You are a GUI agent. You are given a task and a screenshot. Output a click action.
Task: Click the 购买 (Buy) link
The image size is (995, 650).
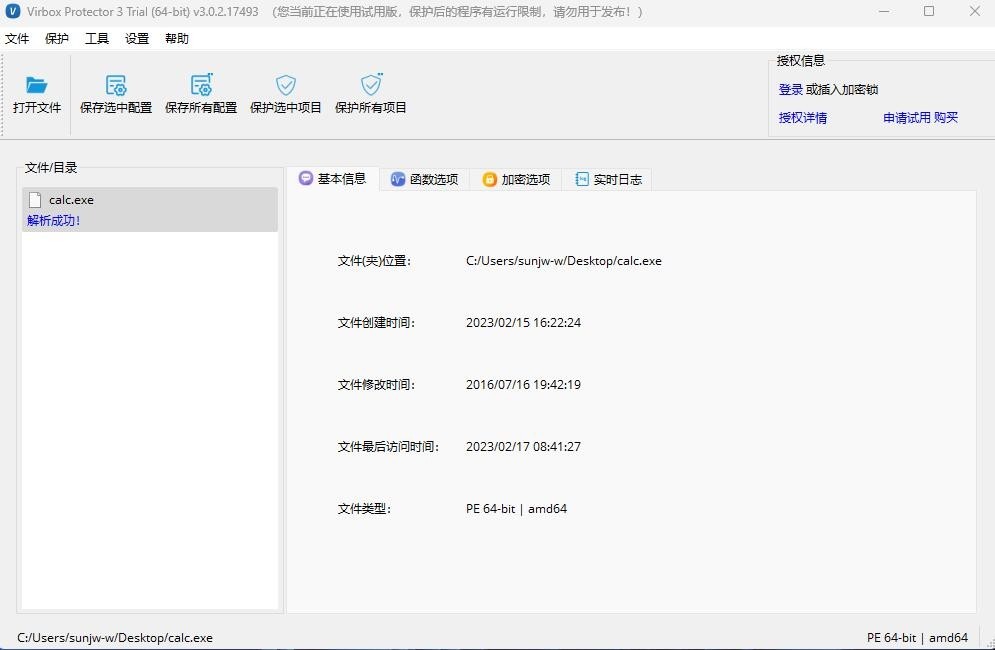click(x=946, y=118)
